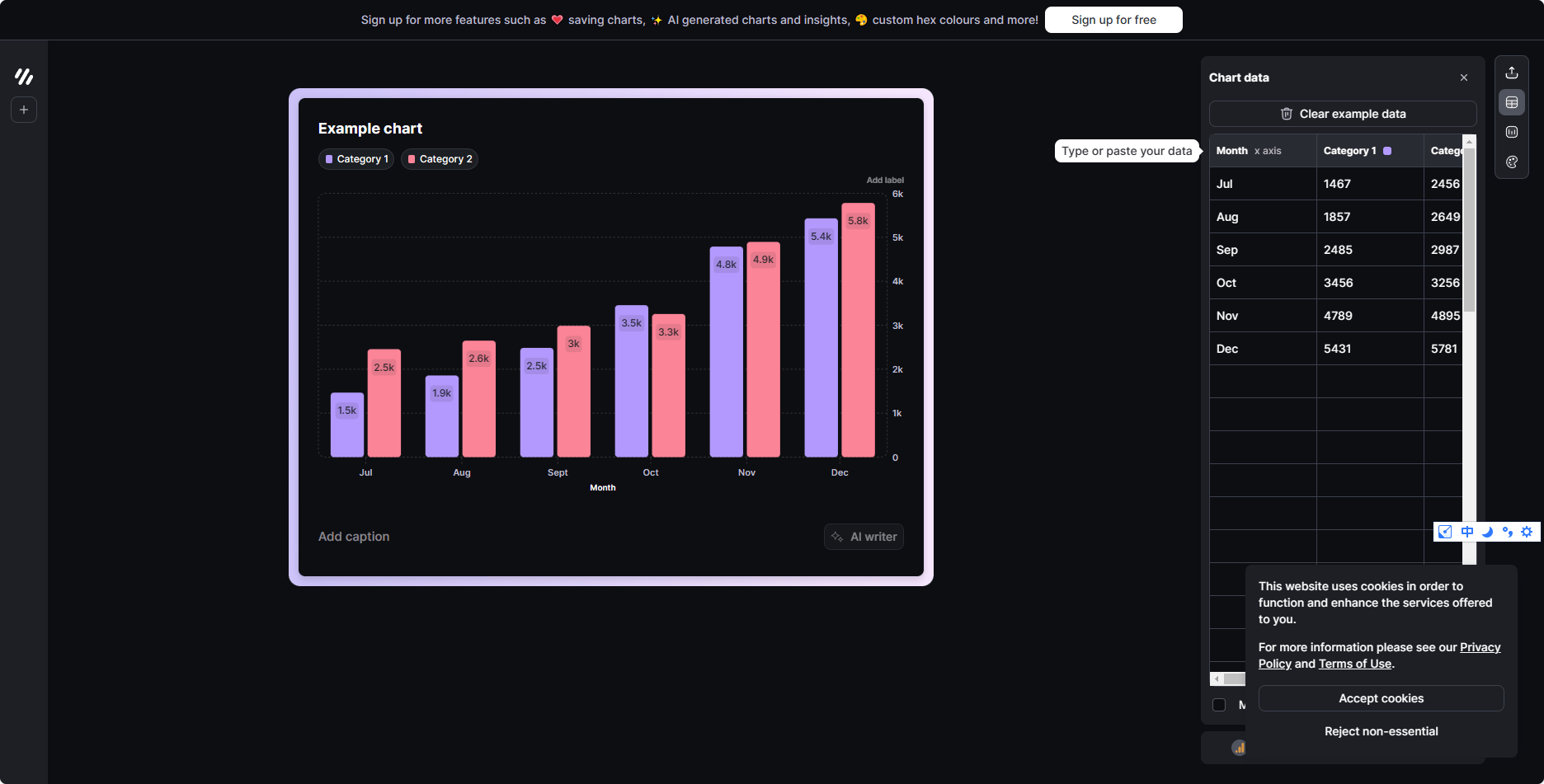Viewport: 1544px width, 784px height.
Task: Toggle Category 1 in chart legend
Action: point(356,159)
